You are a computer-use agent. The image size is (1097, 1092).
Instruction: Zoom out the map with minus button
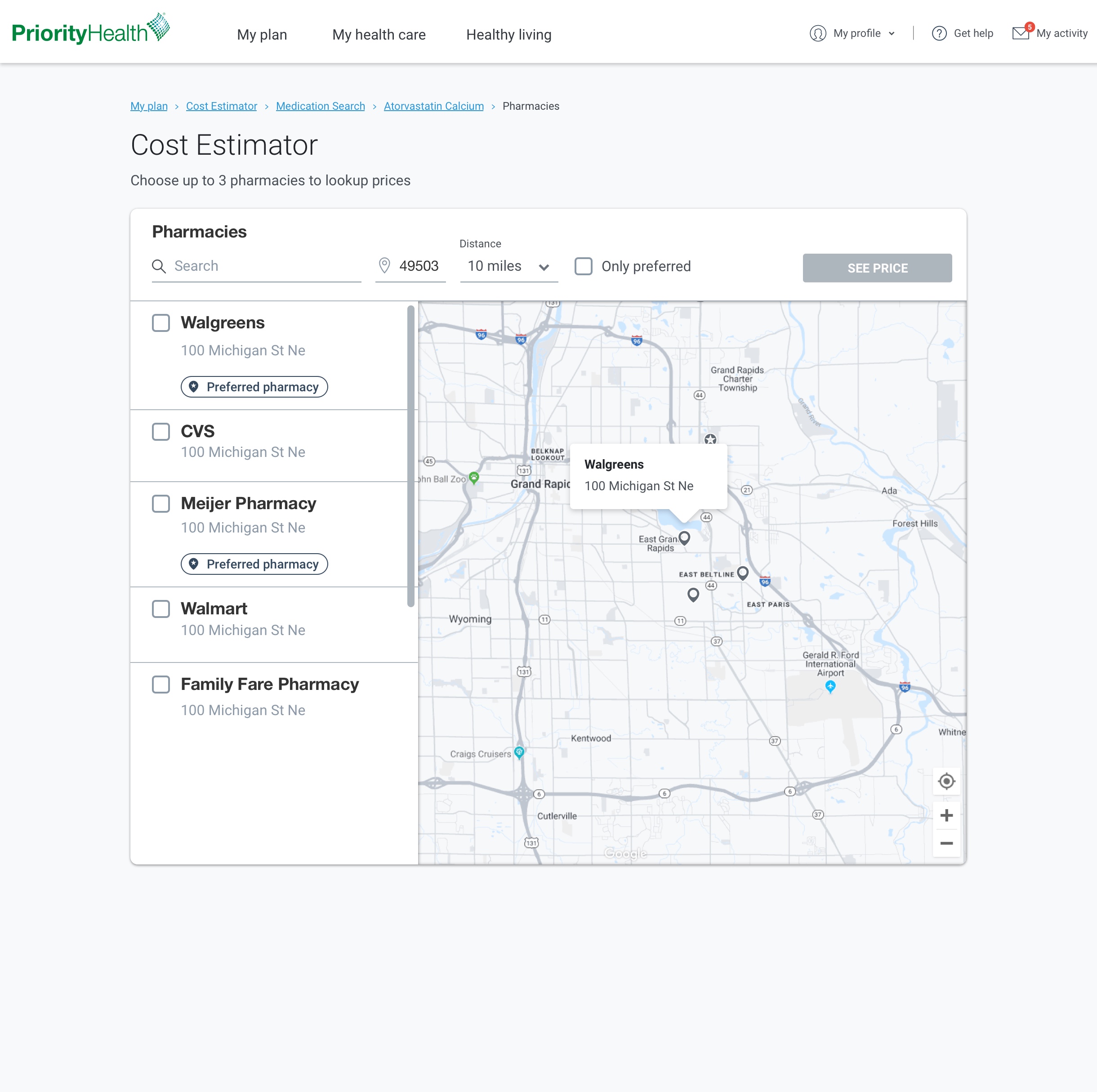tap(946, 843)
